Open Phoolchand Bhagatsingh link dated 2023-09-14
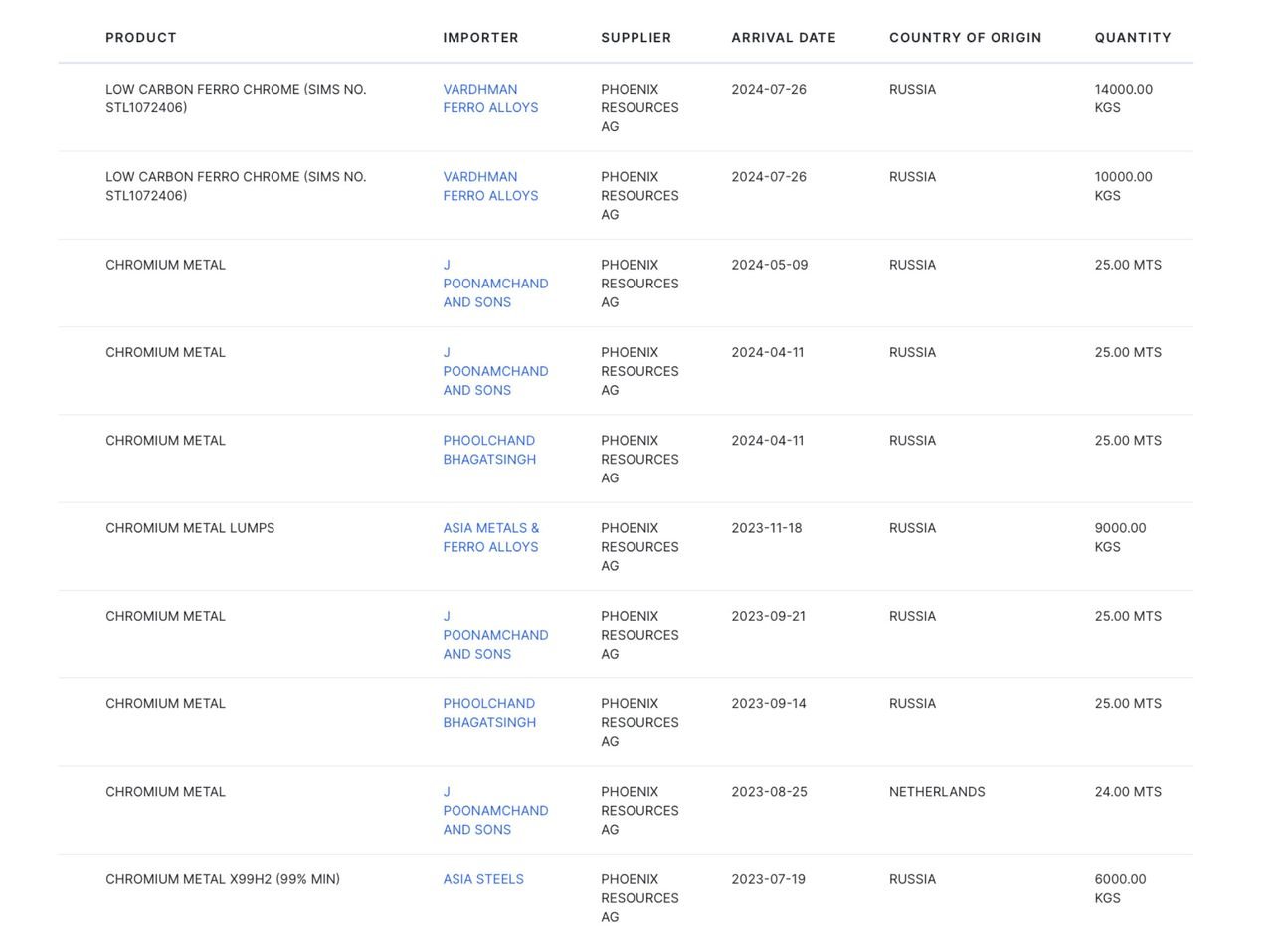This screenshot has width=1273, height=952. pos(489,713)
